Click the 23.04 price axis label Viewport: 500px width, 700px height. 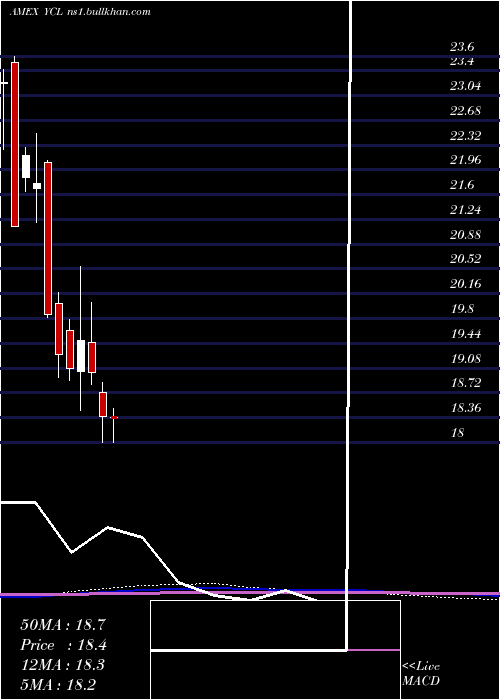[x=466, y=85]
